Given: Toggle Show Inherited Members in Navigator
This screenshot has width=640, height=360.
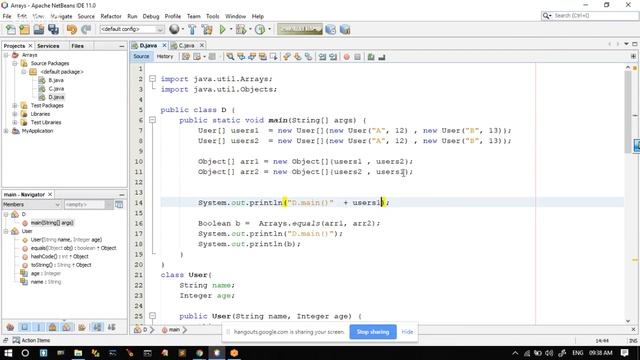Looking at the screenshot, I should point(10,327).
